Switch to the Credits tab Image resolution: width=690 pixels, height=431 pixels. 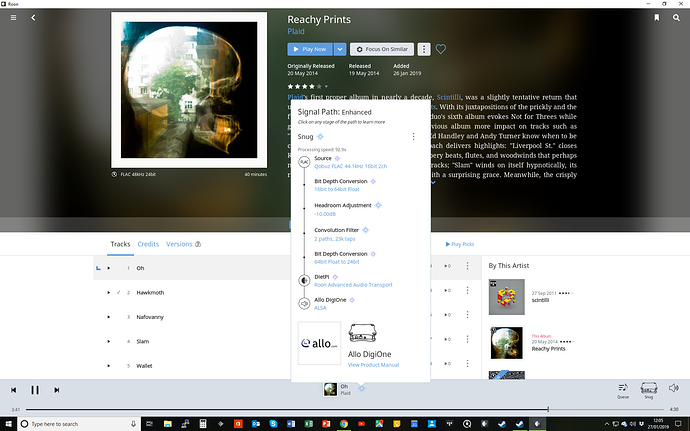click(x=148, y=244)
